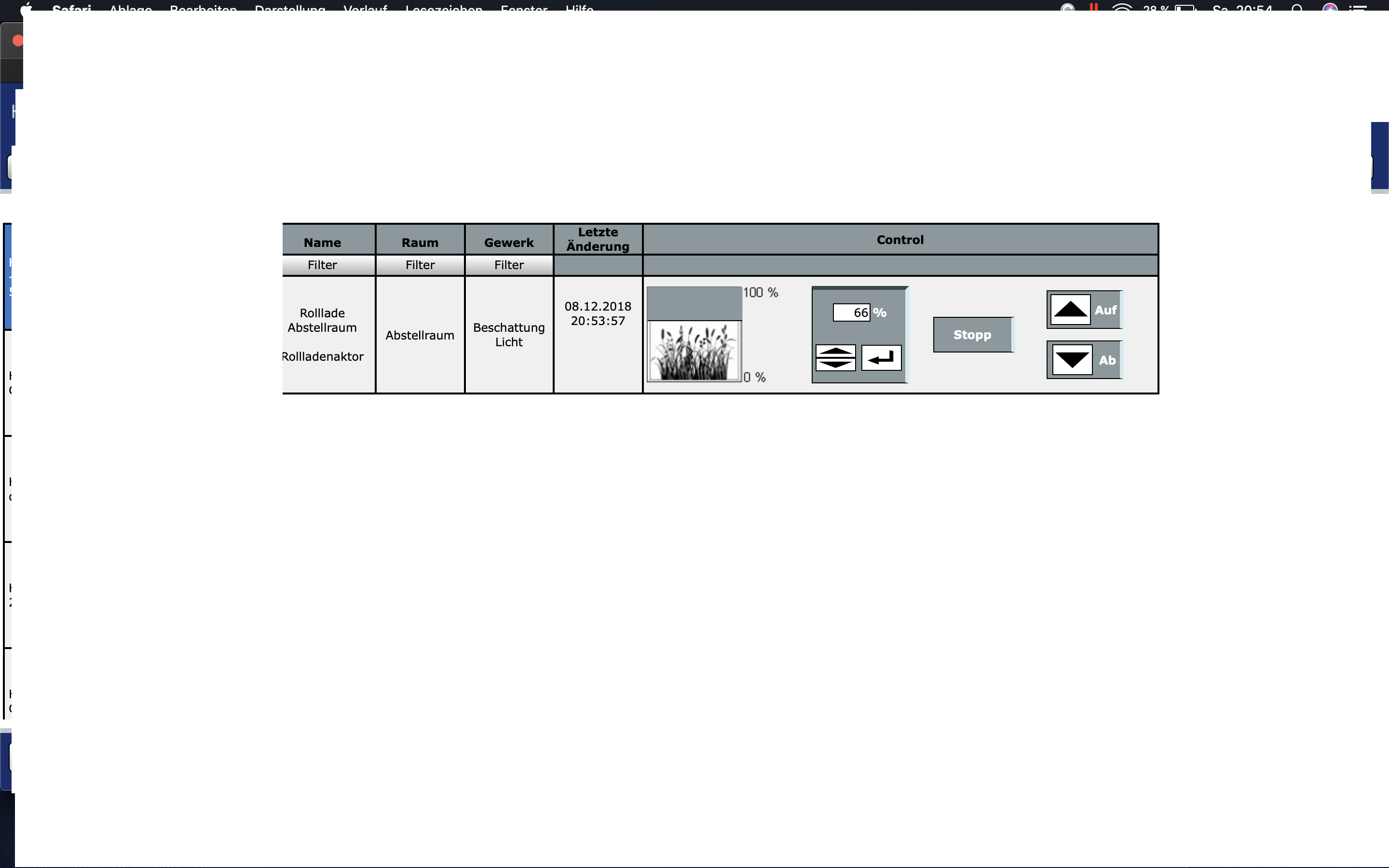The height and width of the screenshot is (868, 1389).
Task: Click the 66 percent input field
Action: click(852, 312)
